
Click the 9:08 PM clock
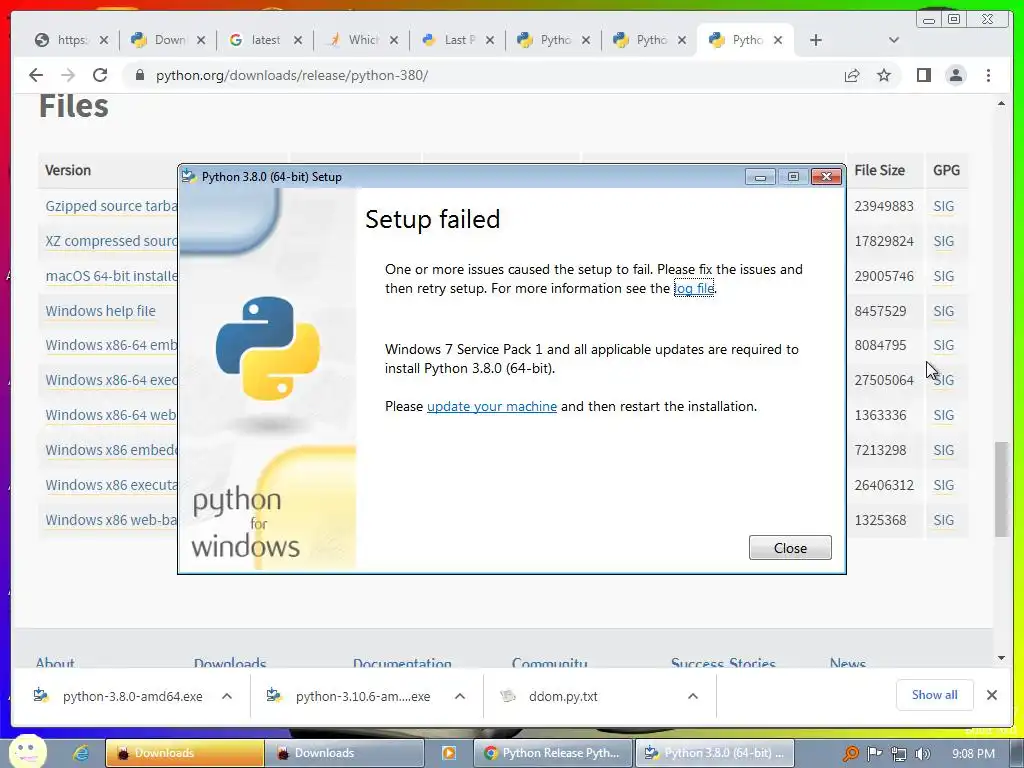point(973,754)
